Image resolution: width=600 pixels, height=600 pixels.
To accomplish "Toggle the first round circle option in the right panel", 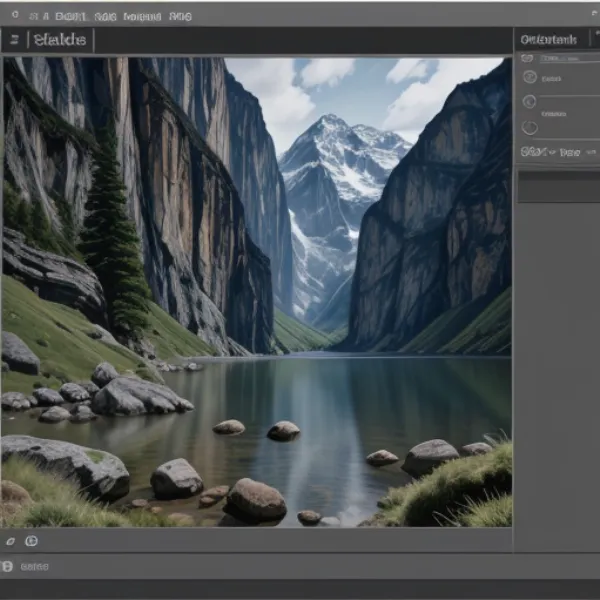I will 530,77.
